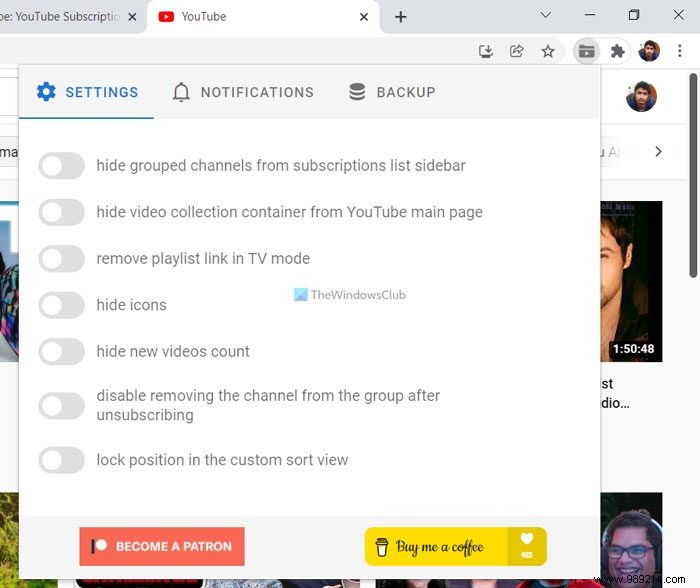
Task: Close the YouTube browser tab
Action: click(x=364, y=17)
